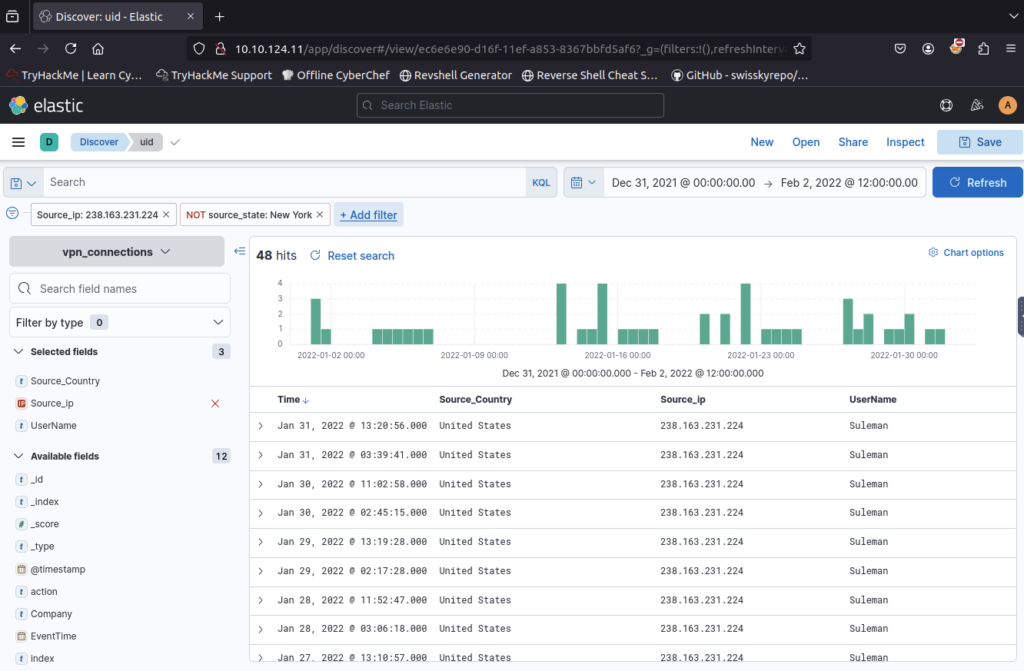
Task: Expand the Jan 28 03:06:18 row
Action: 261,629
